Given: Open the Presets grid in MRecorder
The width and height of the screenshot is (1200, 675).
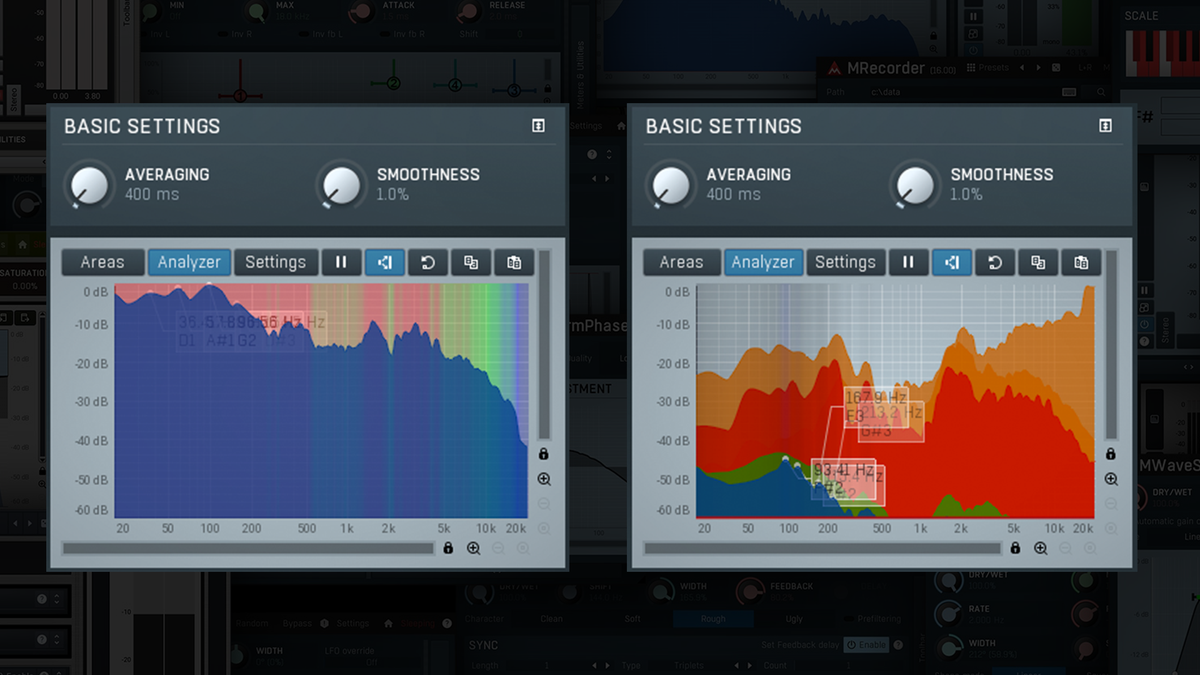Looking at the screenshot, I should (x=970, y=68).
